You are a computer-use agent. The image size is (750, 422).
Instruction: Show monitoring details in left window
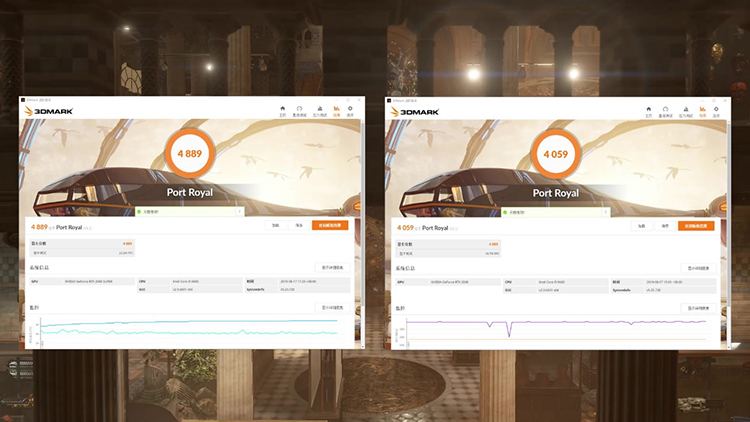[332, 308]
